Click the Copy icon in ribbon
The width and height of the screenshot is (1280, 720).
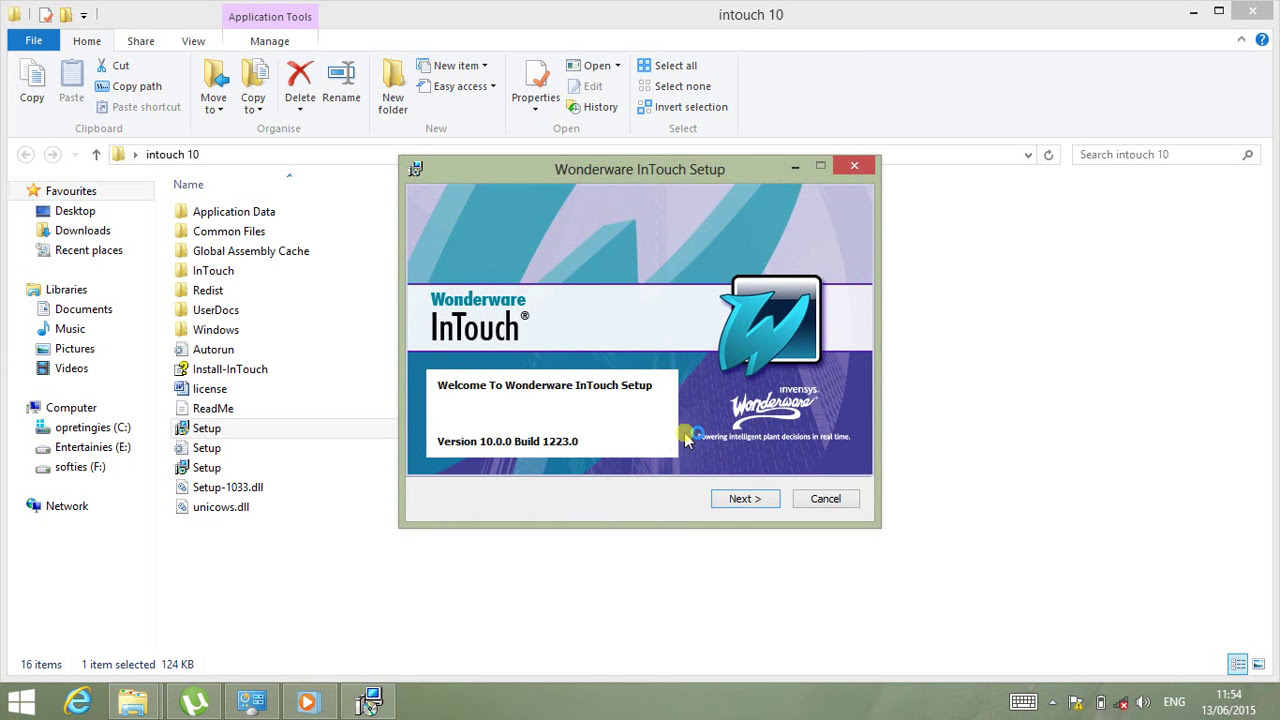coord(32,82)
